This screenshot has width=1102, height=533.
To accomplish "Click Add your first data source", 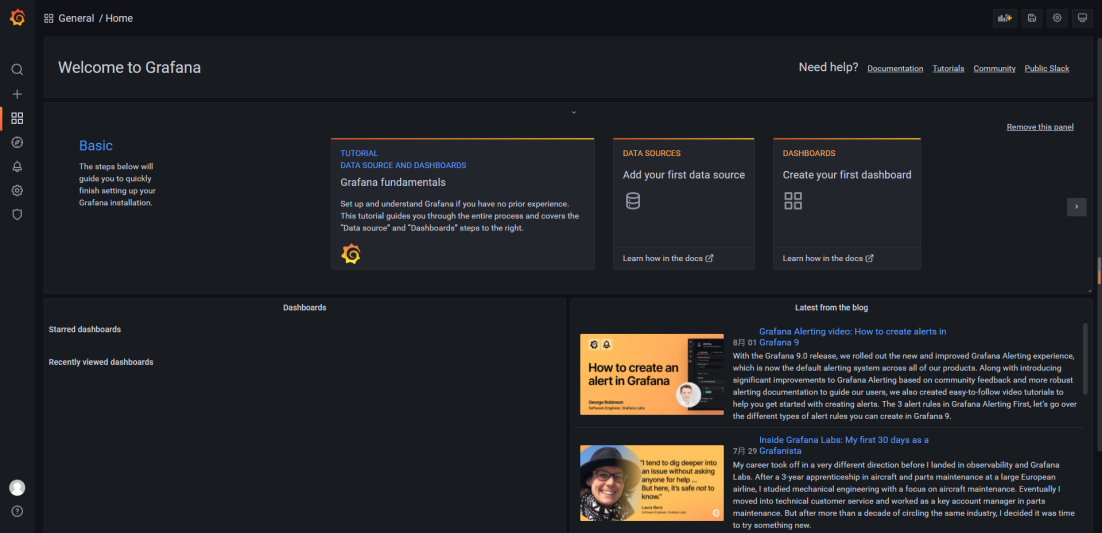I will pyautogui.click(x=683, y=175).
